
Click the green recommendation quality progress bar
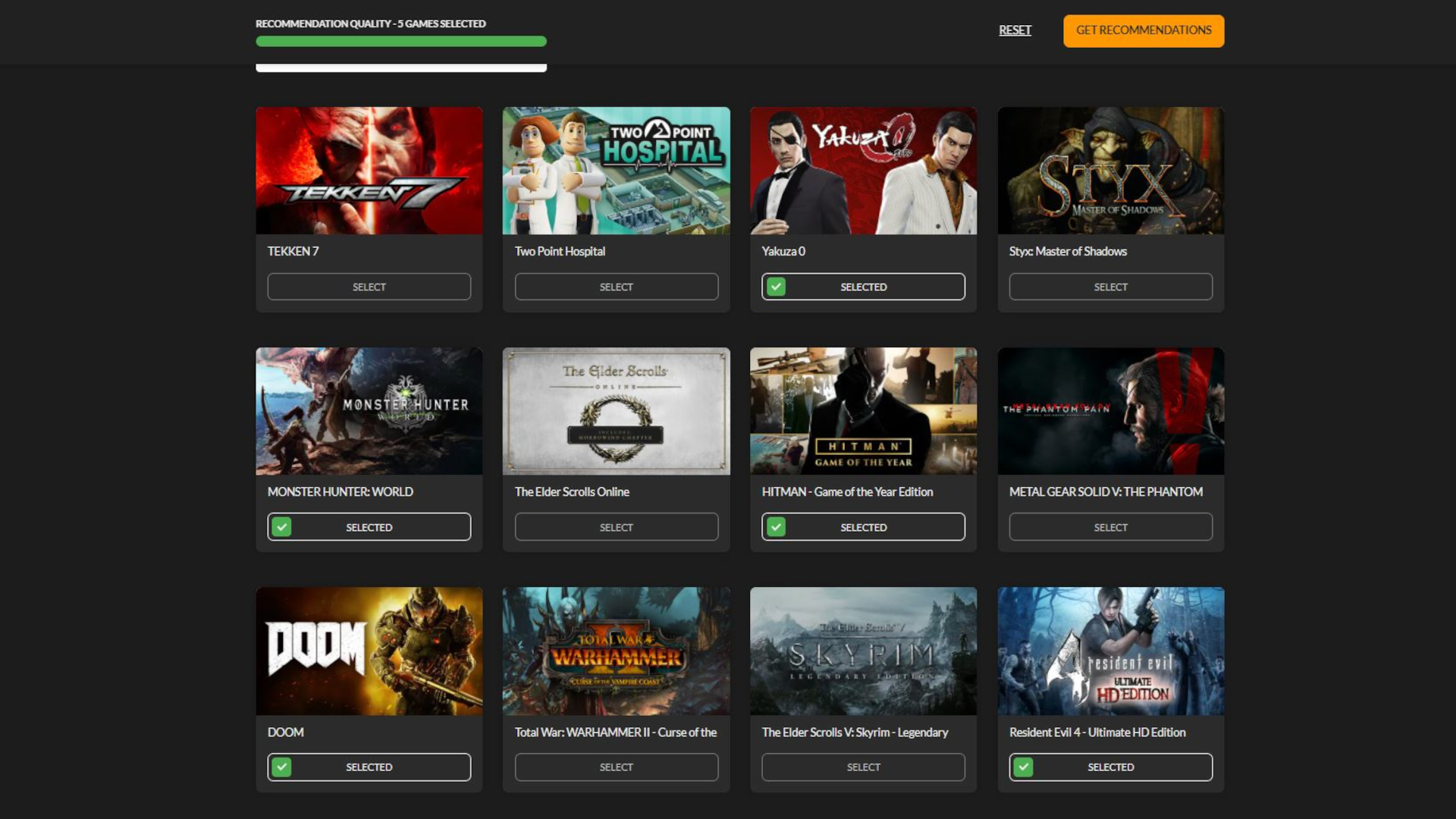(401, 42)
